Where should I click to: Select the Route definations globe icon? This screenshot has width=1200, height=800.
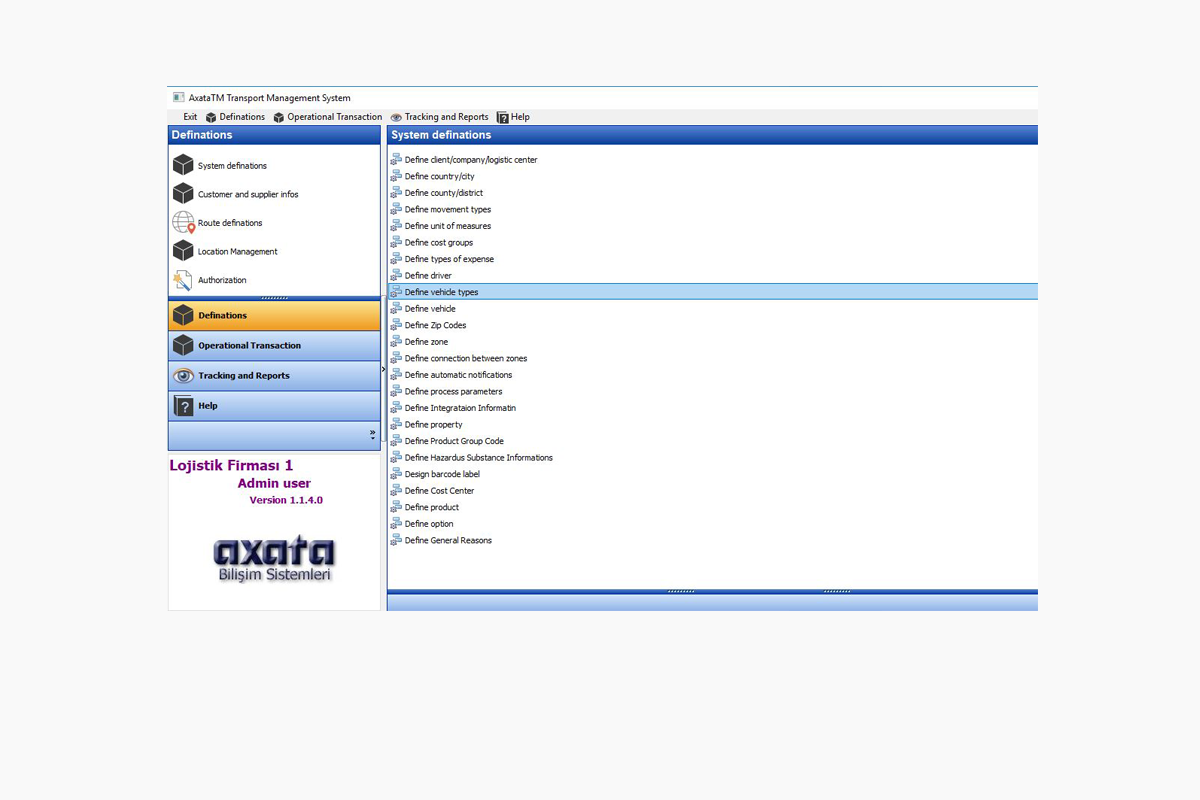click(183, 222)
